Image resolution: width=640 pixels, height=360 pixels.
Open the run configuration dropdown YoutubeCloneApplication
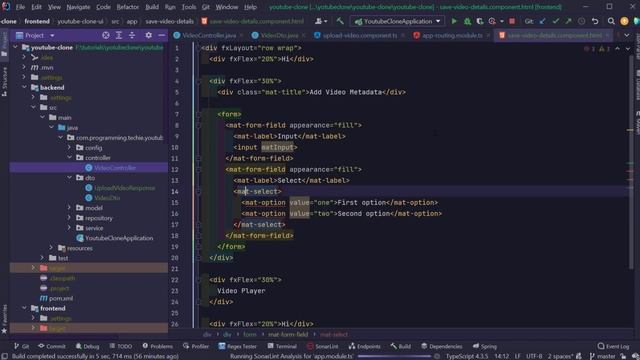pos(398,21)
